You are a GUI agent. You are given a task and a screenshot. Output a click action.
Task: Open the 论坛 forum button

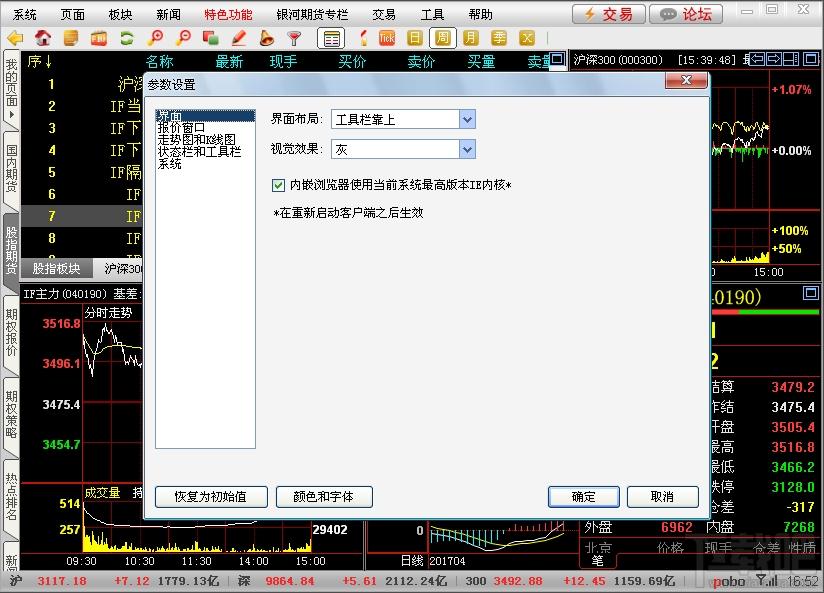coord(686,14)
